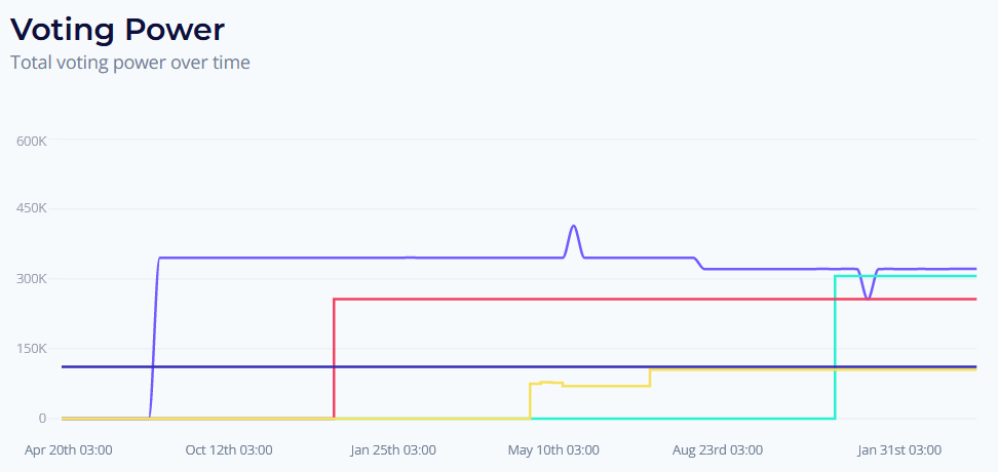Viewport: 999px width, 473px height.
Task: Click the Jan 31st 03:00 axis label
Action: [x=899, y=450]
